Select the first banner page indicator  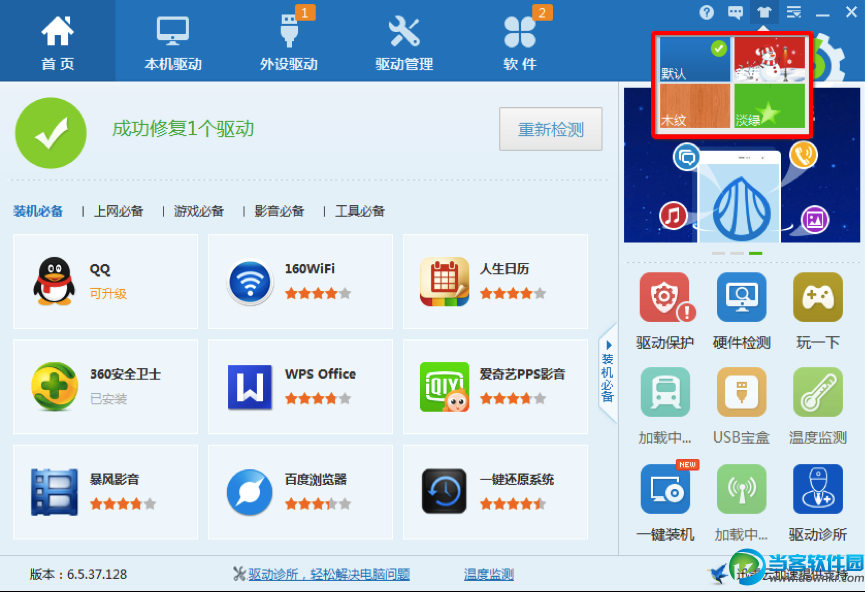click(x=718, y=253)
